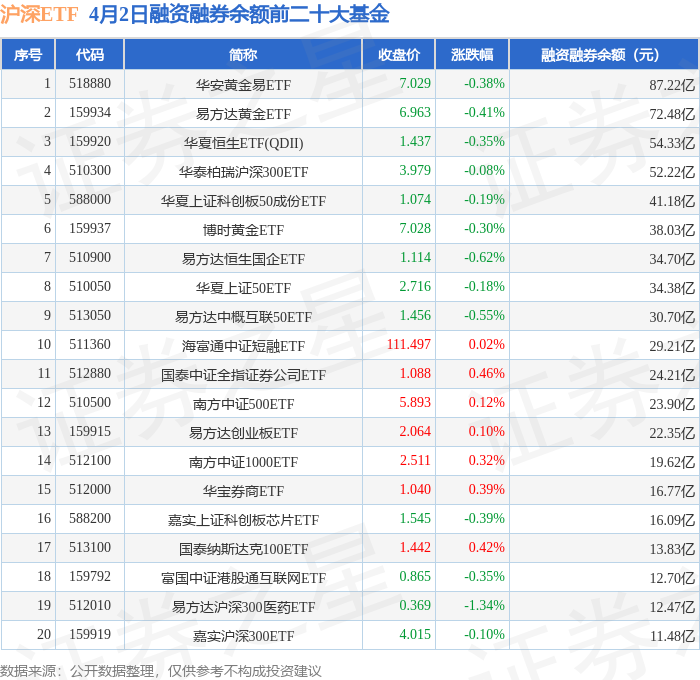Click fund name 易方达中概互联50ETF
The width and height of the screenshot is (700, 680).
tap(243, 317)
